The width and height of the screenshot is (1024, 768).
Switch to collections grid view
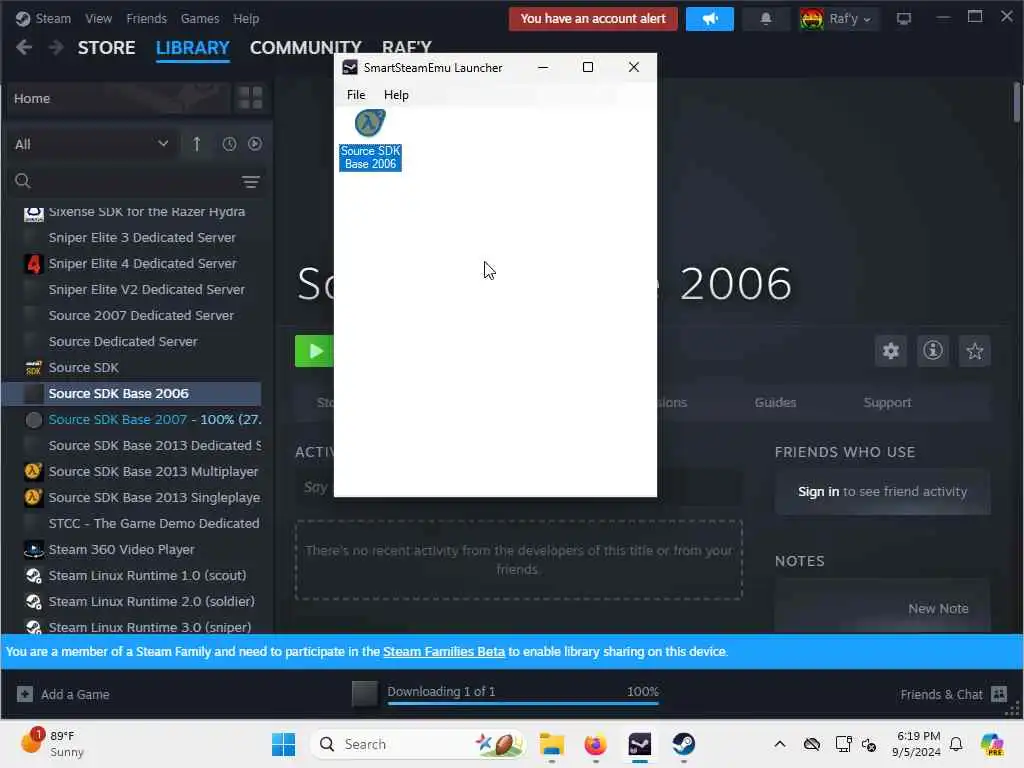(250, 98)
